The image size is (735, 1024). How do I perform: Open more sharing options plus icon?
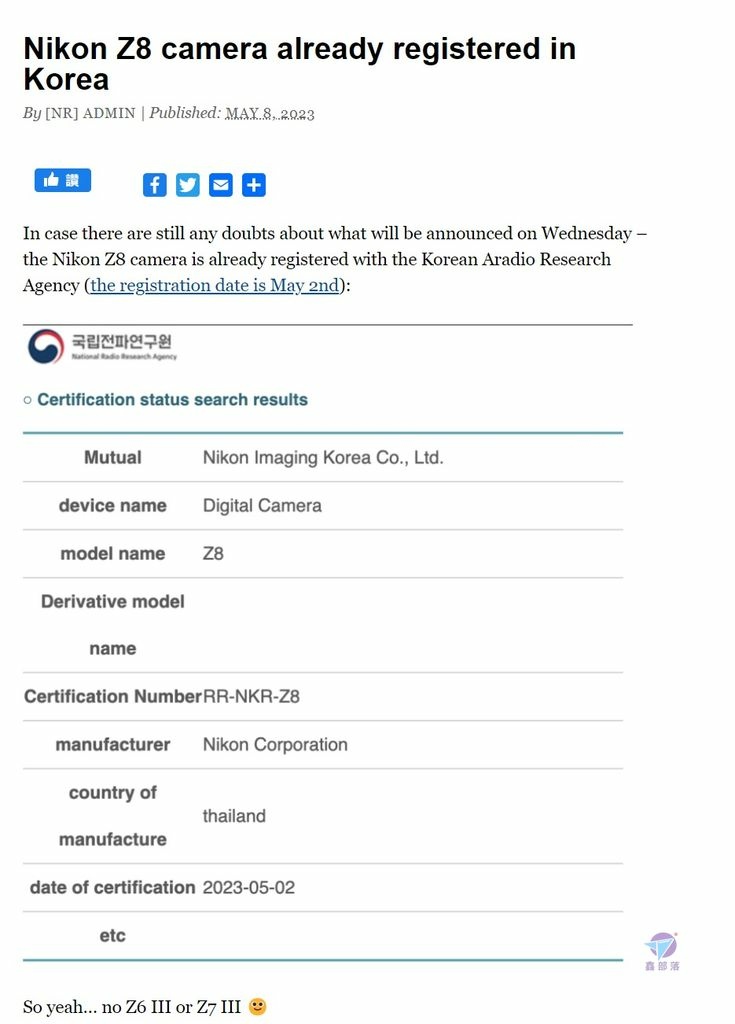[253, 185]
